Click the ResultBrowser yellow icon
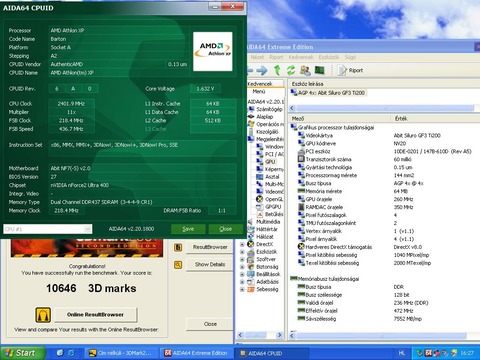 click(178, 247)
